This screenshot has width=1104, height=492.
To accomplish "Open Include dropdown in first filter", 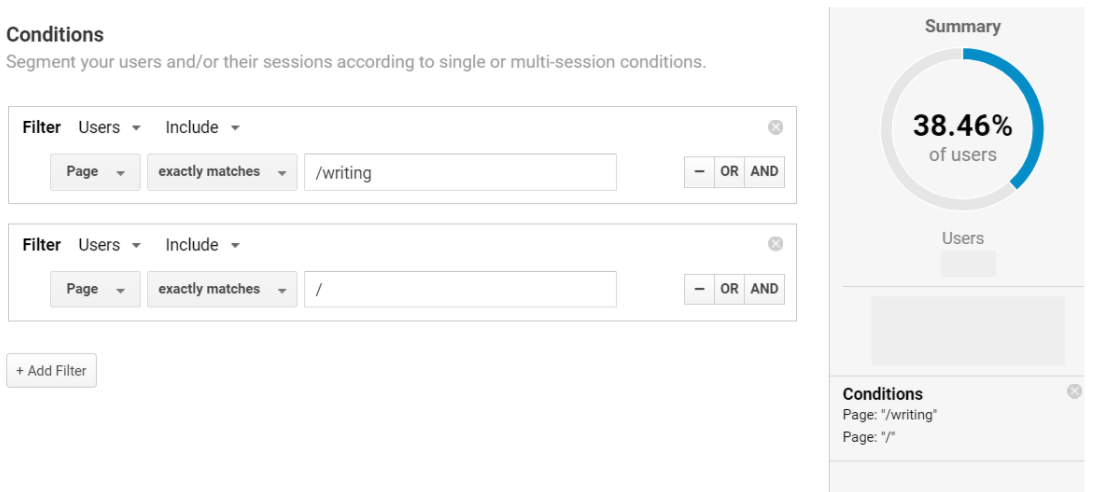I will tap(202, 127).
